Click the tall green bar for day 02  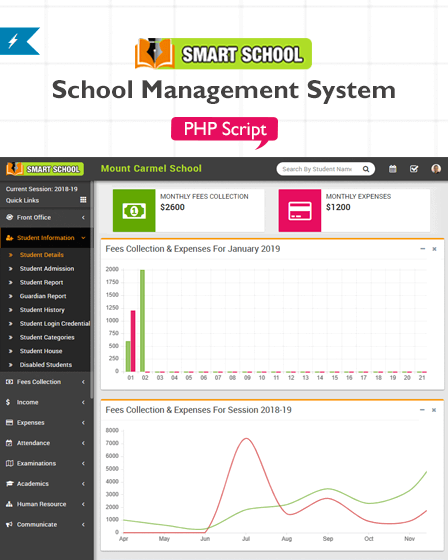143,321
